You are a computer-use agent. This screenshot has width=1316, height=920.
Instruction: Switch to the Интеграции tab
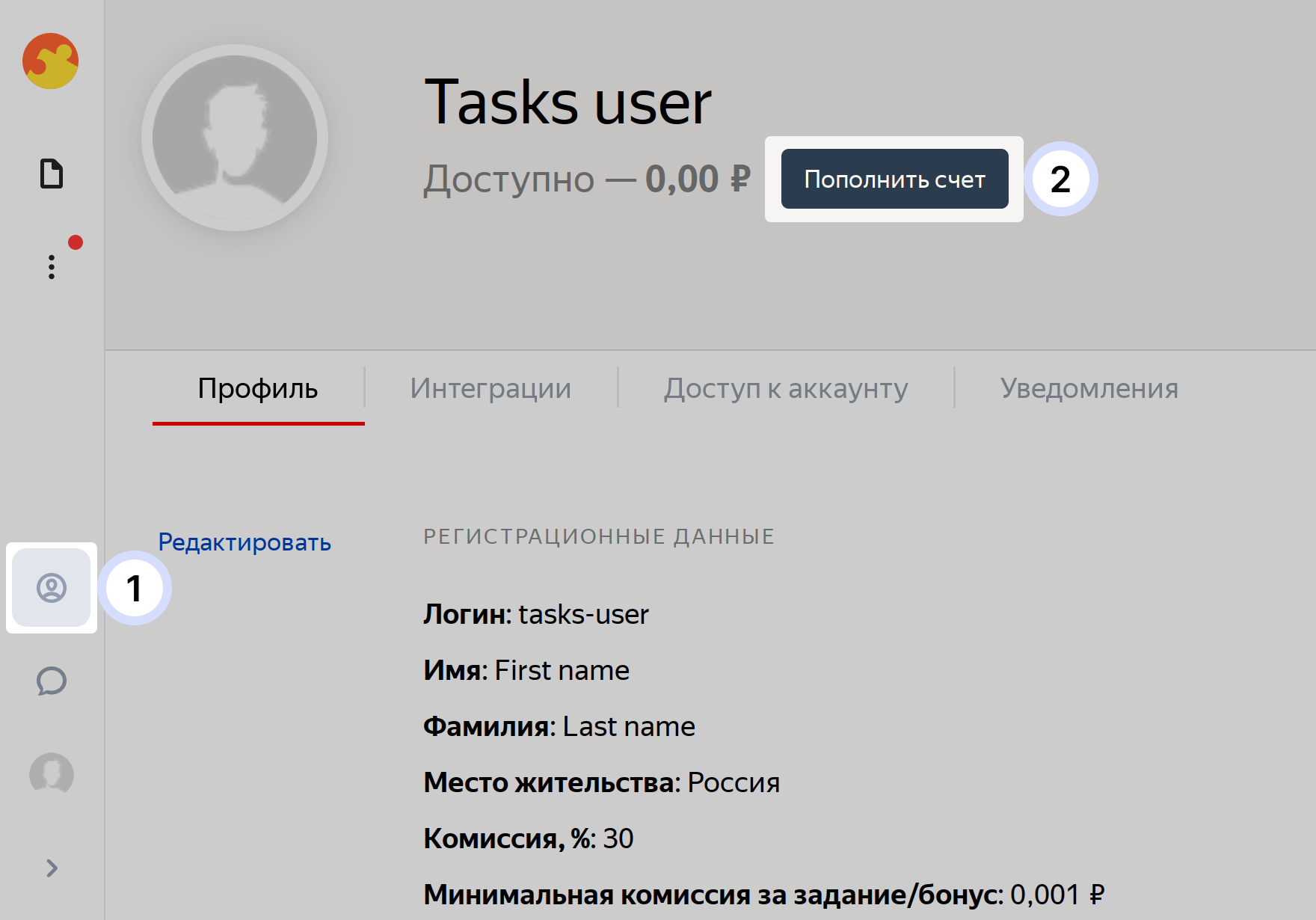(491, 388)
